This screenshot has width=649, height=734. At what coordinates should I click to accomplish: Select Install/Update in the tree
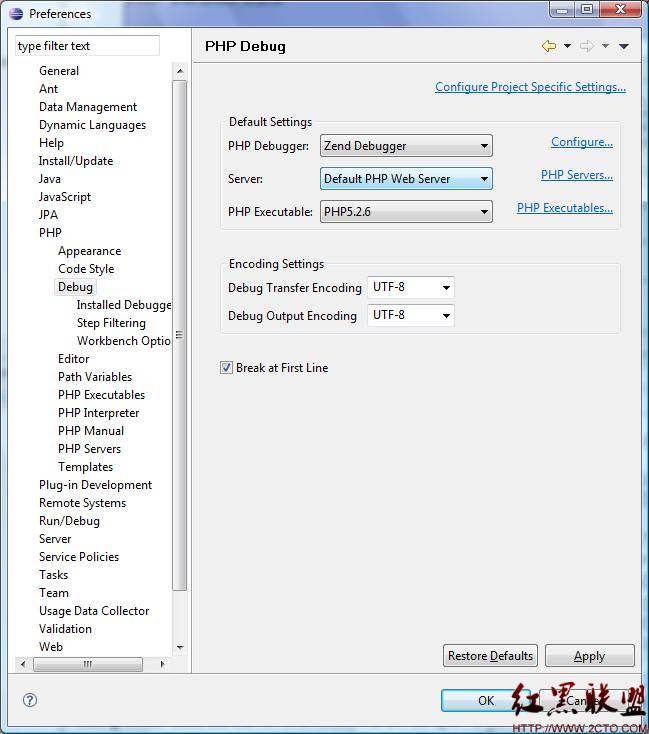(76, 161)
